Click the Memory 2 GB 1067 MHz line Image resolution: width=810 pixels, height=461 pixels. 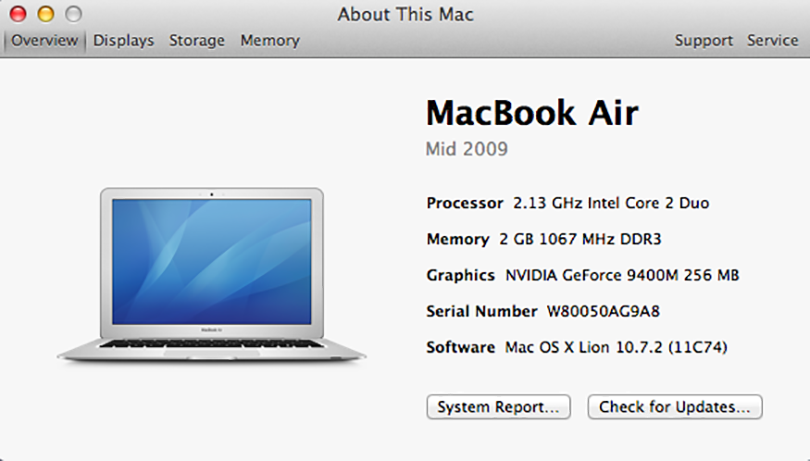click(544, 239)
